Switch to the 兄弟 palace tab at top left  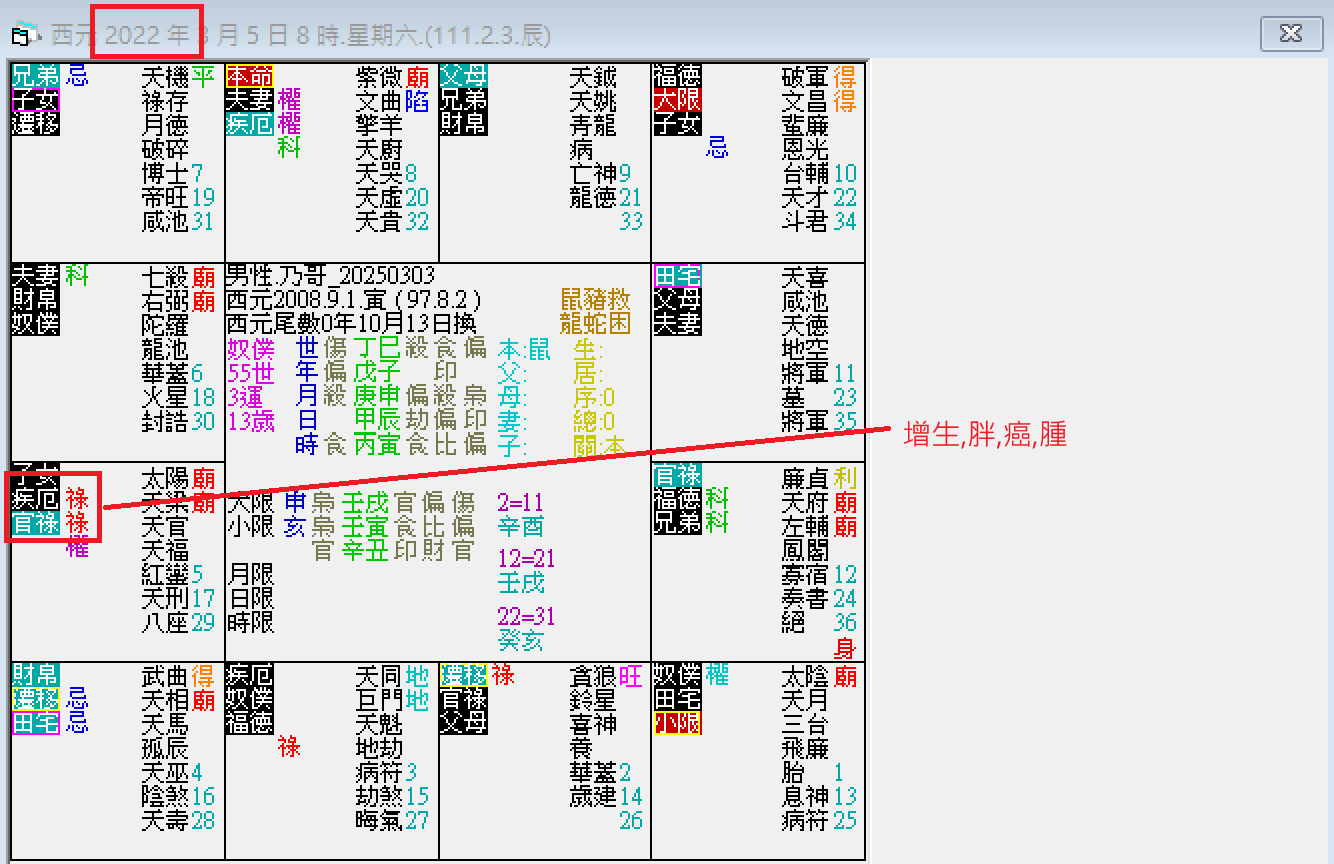(35, 76)
